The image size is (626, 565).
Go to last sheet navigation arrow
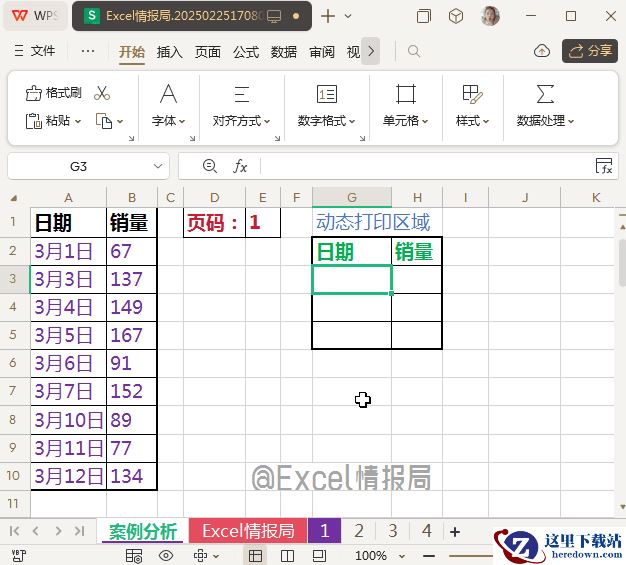pyautogui.click(x=79, y=531)
